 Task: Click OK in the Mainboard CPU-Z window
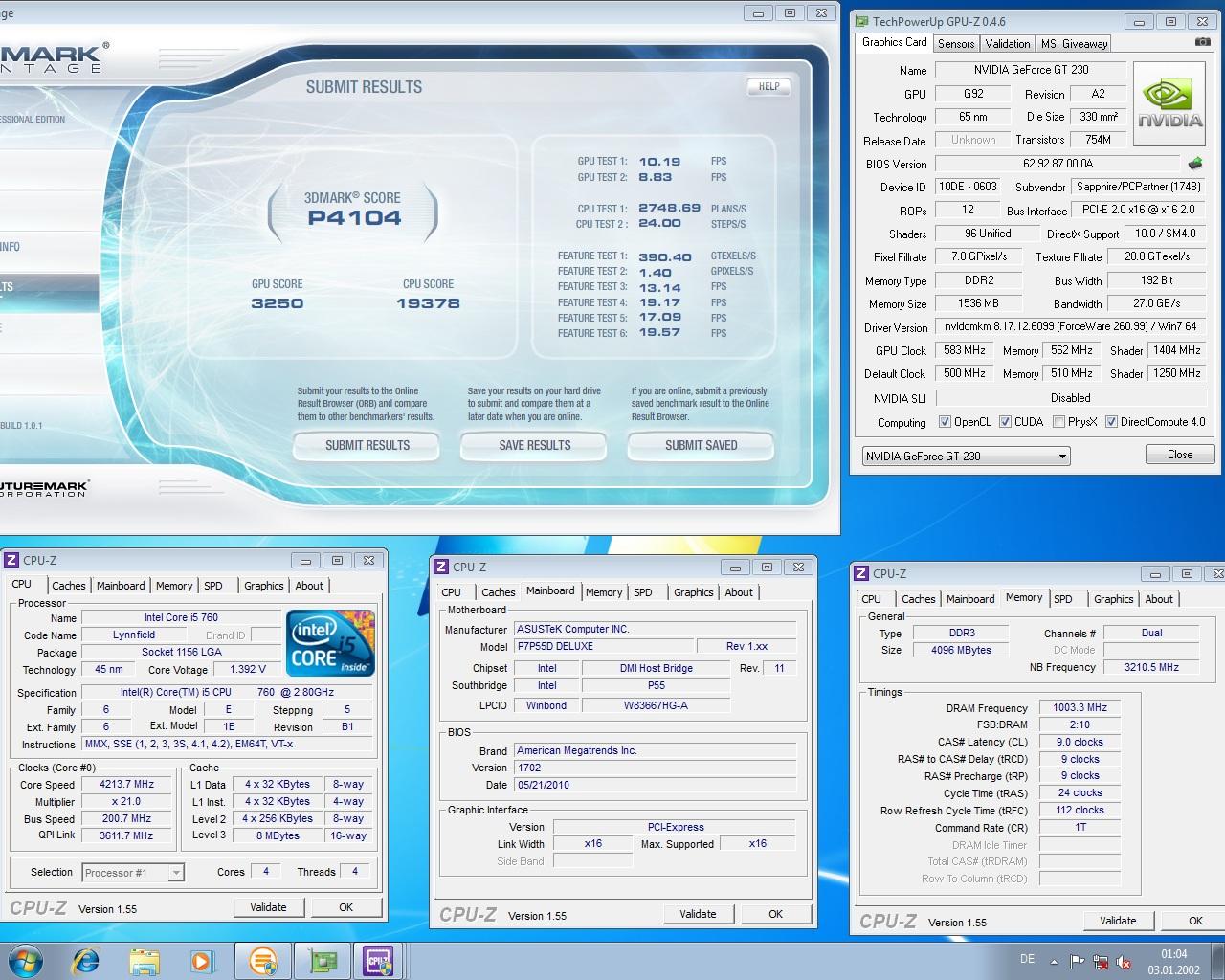pos(775,914)
